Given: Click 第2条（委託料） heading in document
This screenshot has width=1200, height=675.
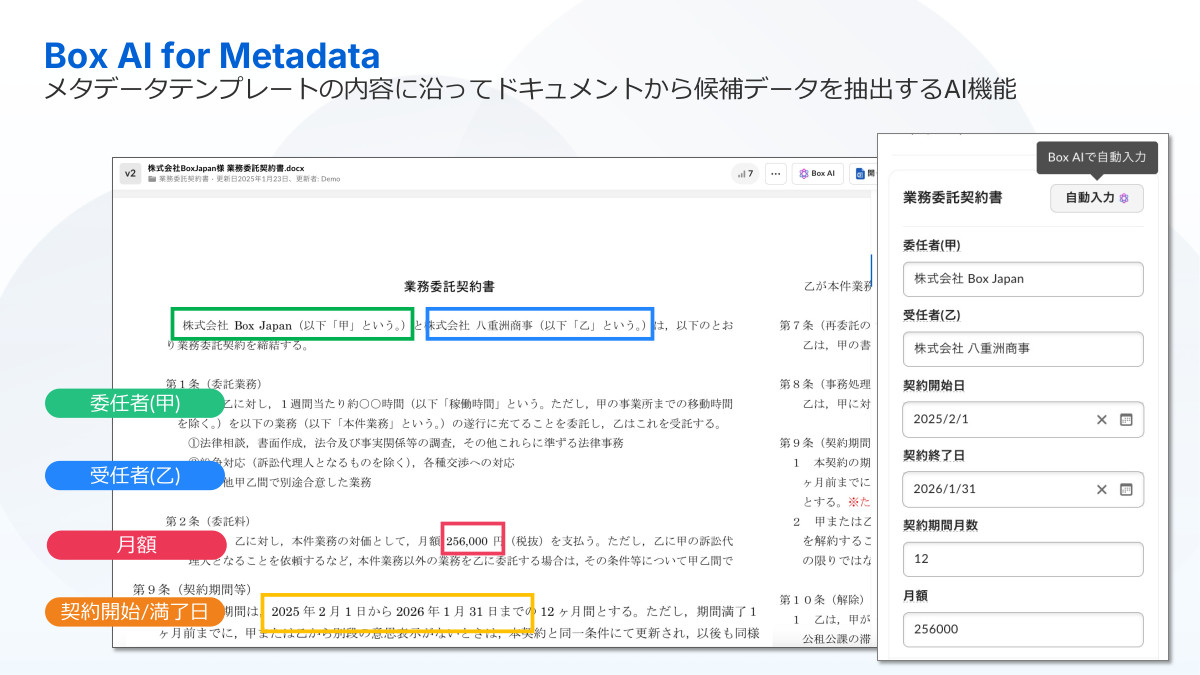Looking at the screenshot, I should coord(208,521).
